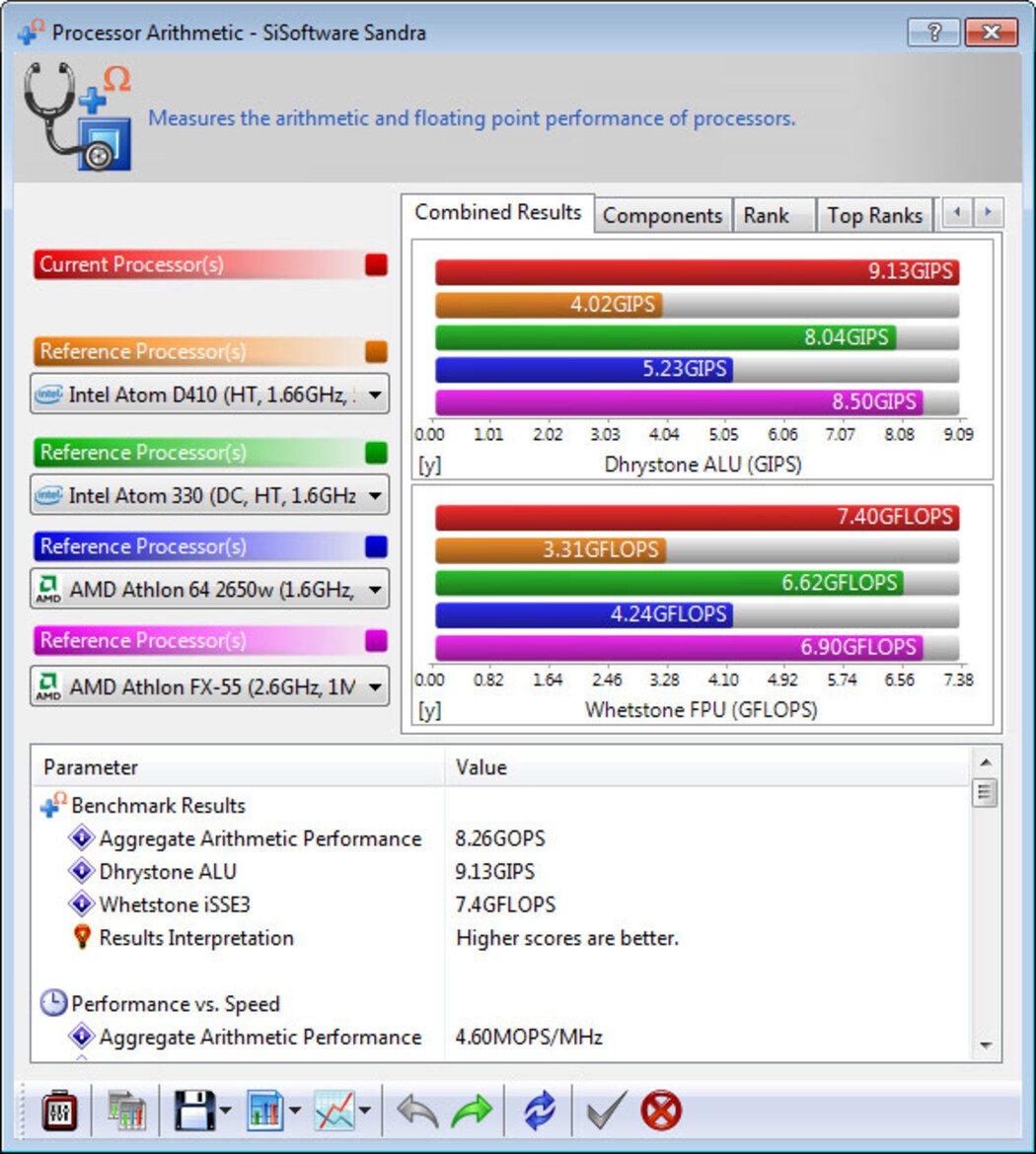Click the blue 4.24GFLOPS Whetstone bar
The image size is (1036, 1154).
point(584,615)
